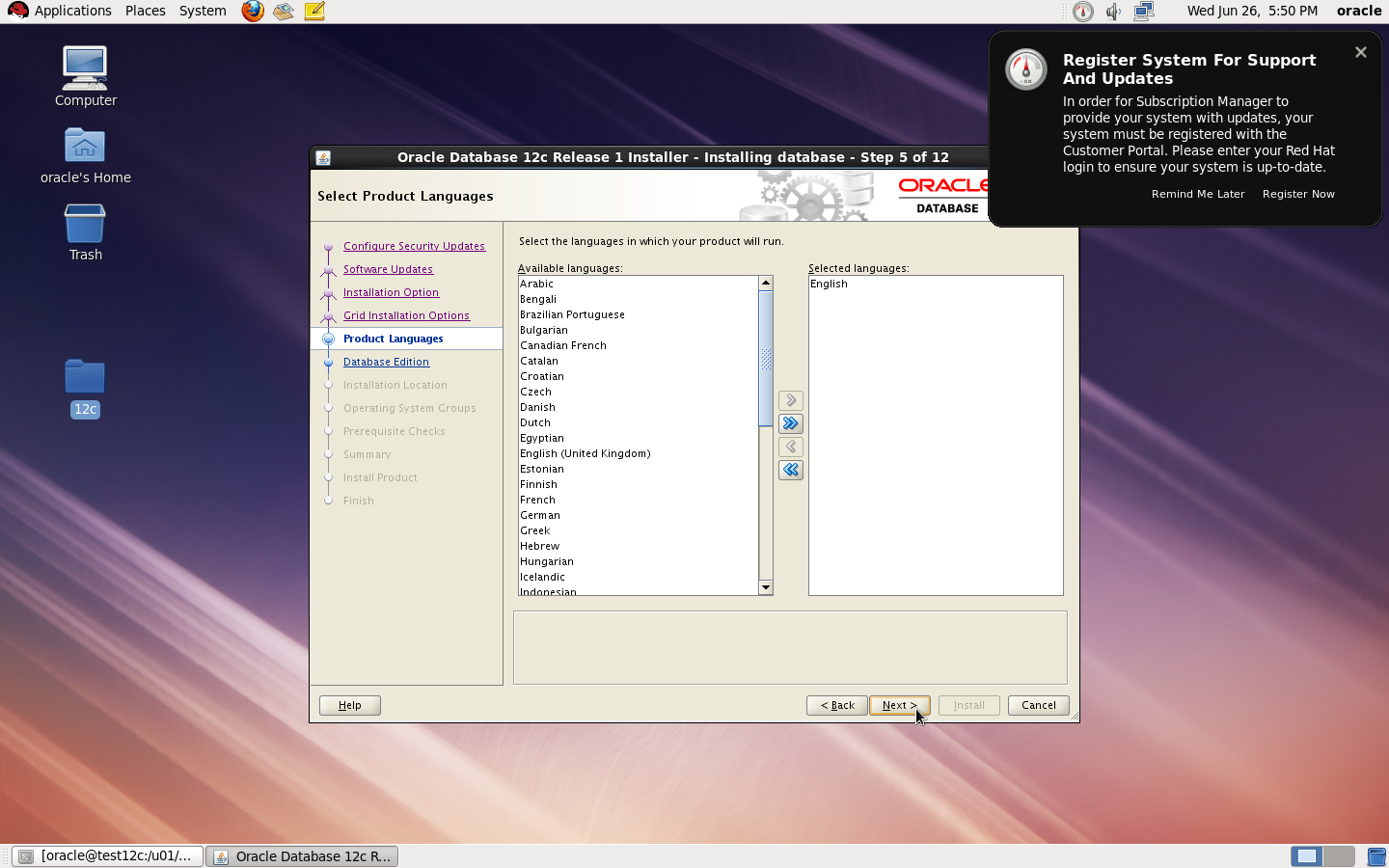Open the 12c folder on desktop

[85, 388]
